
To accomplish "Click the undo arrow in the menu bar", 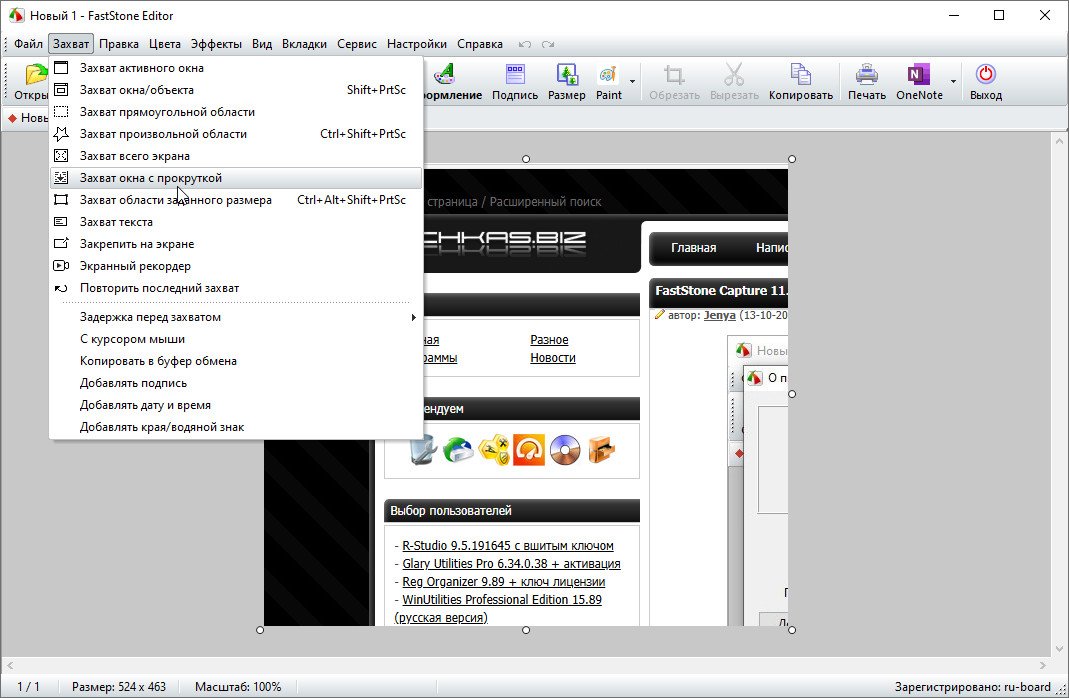I will [x=525, y=45].
